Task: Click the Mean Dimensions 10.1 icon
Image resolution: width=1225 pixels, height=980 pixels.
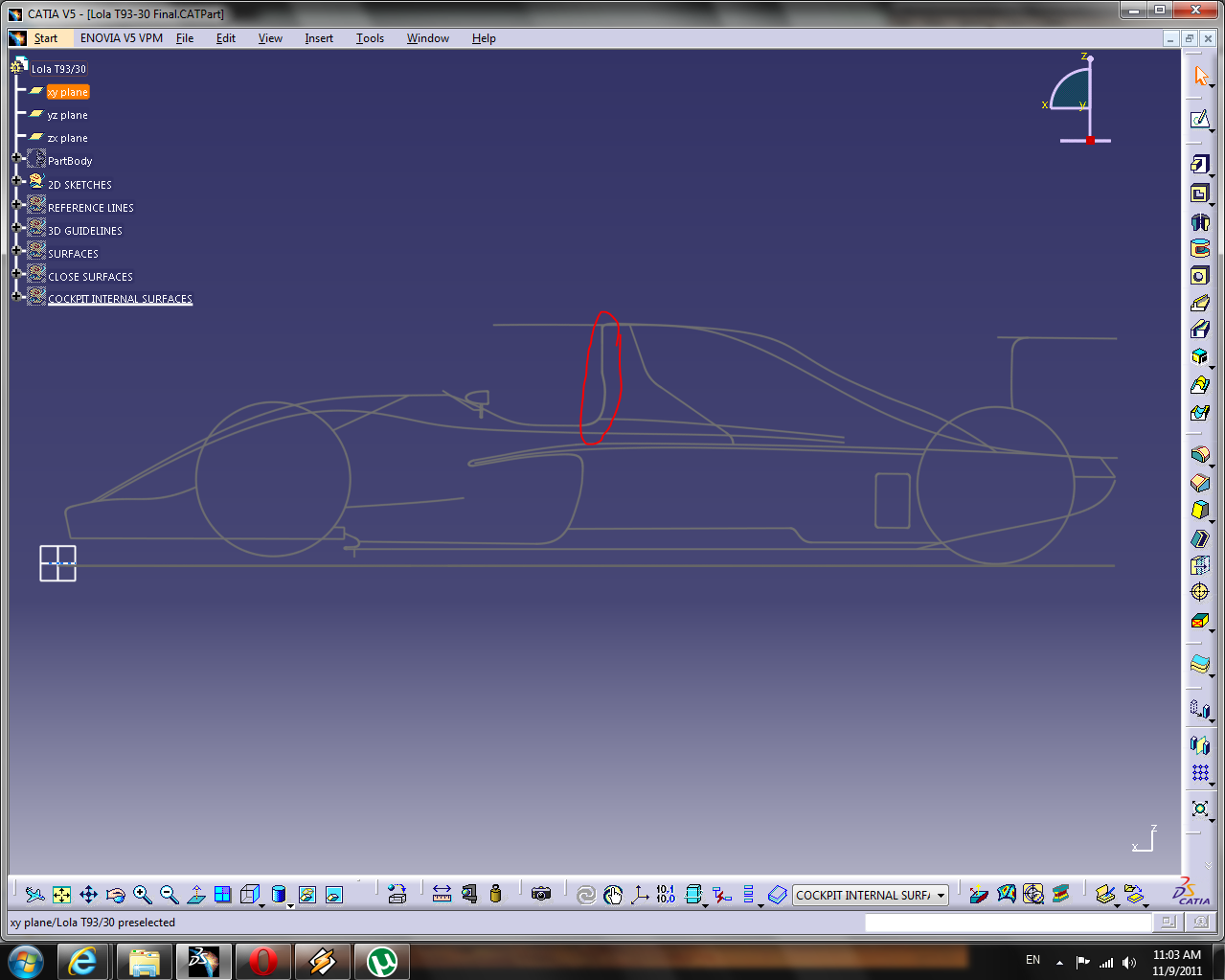Action: point(666,895)
